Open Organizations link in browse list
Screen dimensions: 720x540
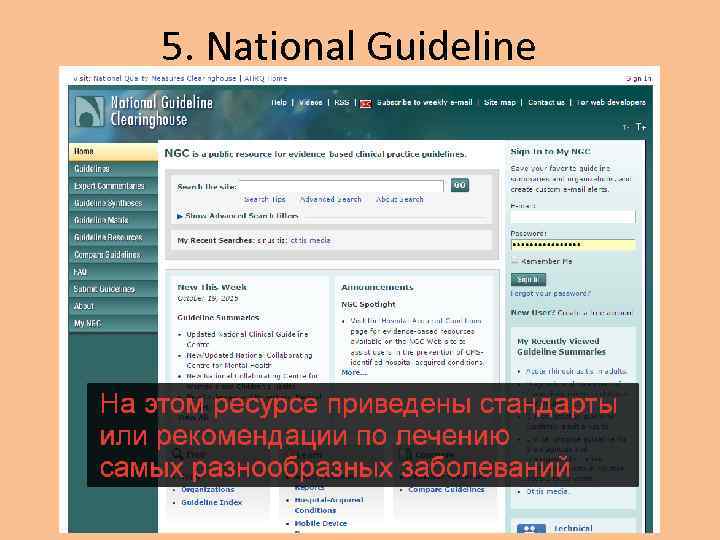click(x=208, y=489)
